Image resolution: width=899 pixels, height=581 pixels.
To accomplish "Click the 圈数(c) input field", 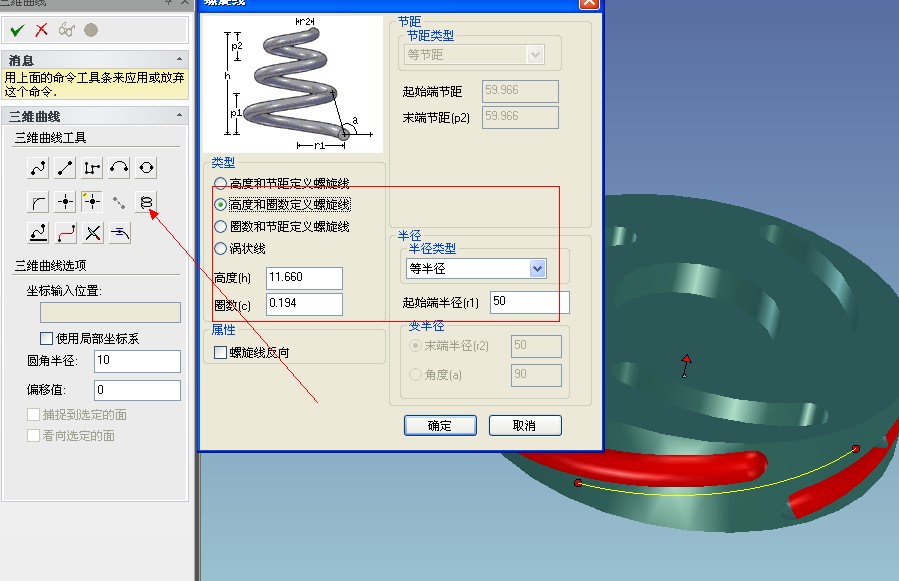I will tap(304, 304).
